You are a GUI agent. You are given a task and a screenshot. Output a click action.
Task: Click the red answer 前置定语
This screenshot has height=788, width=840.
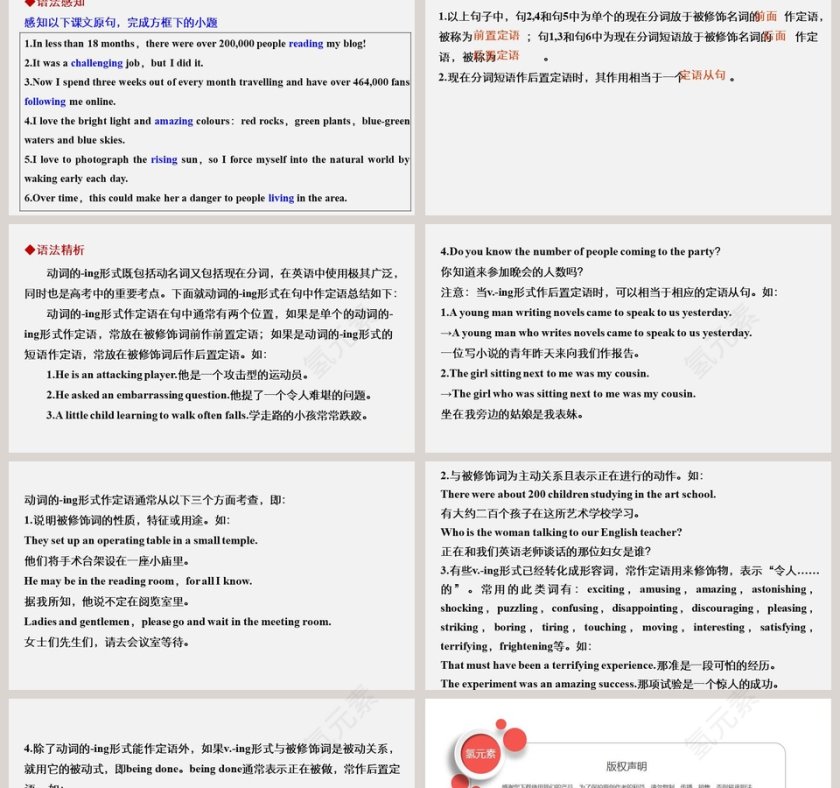(x=482, y=36)
